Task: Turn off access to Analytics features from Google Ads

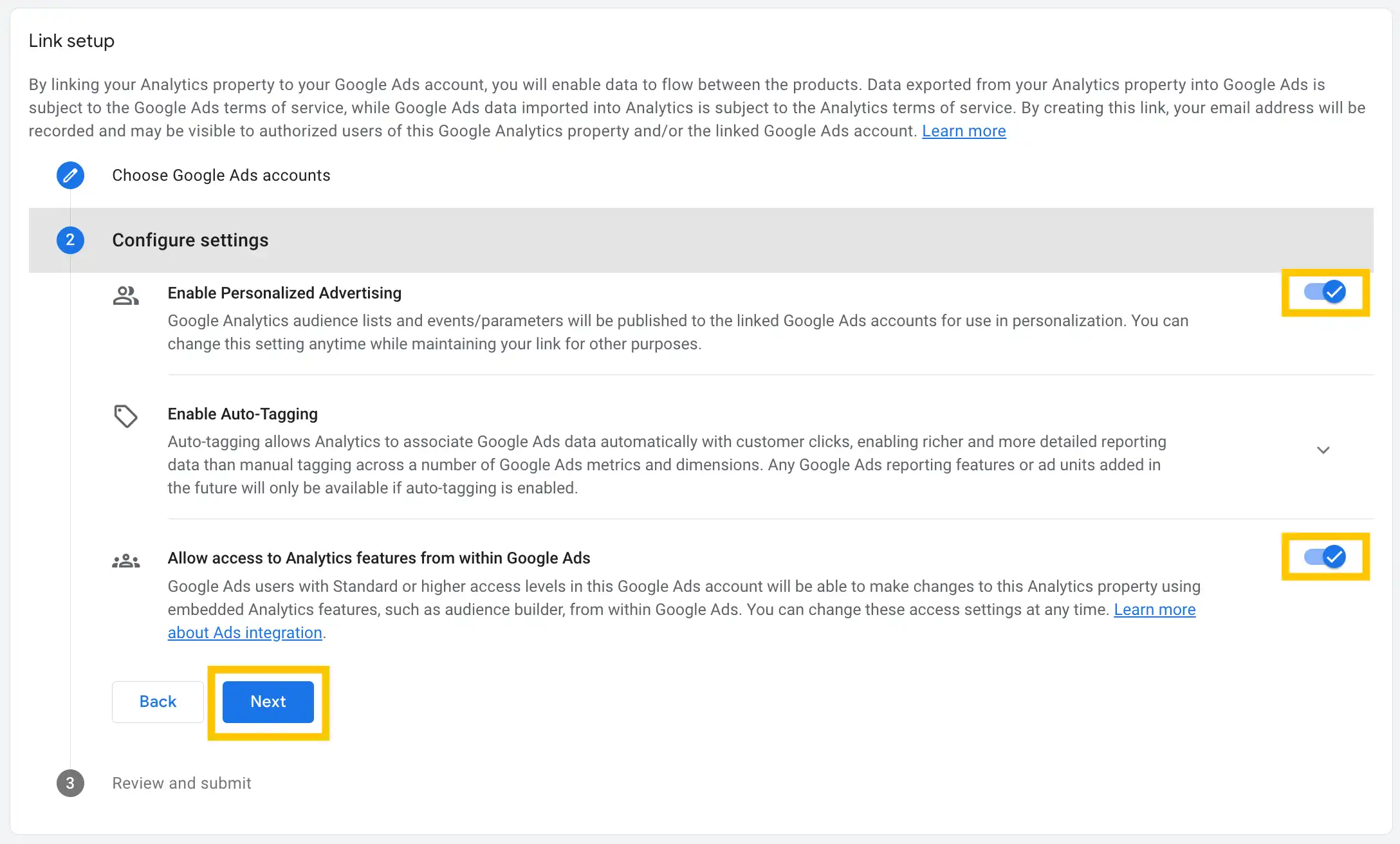Action: (1323, 557)
